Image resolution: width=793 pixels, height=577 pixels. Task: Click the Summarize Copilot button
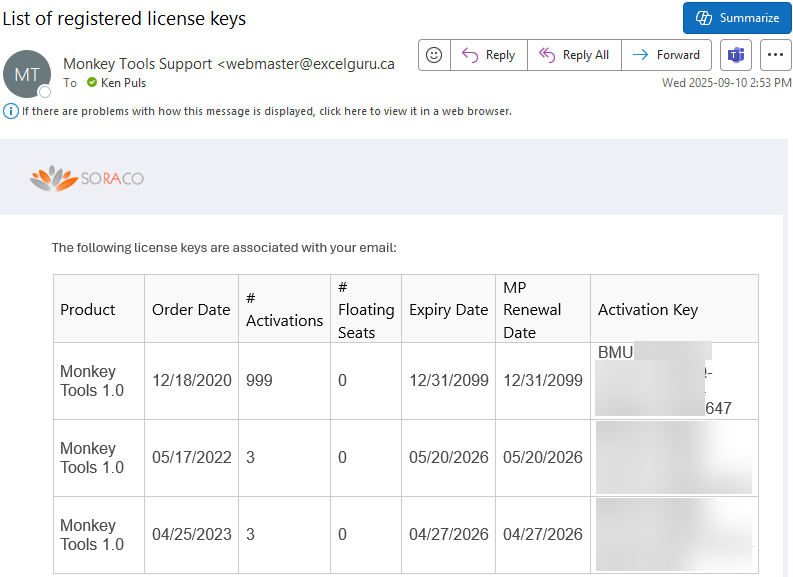point(737,18)
